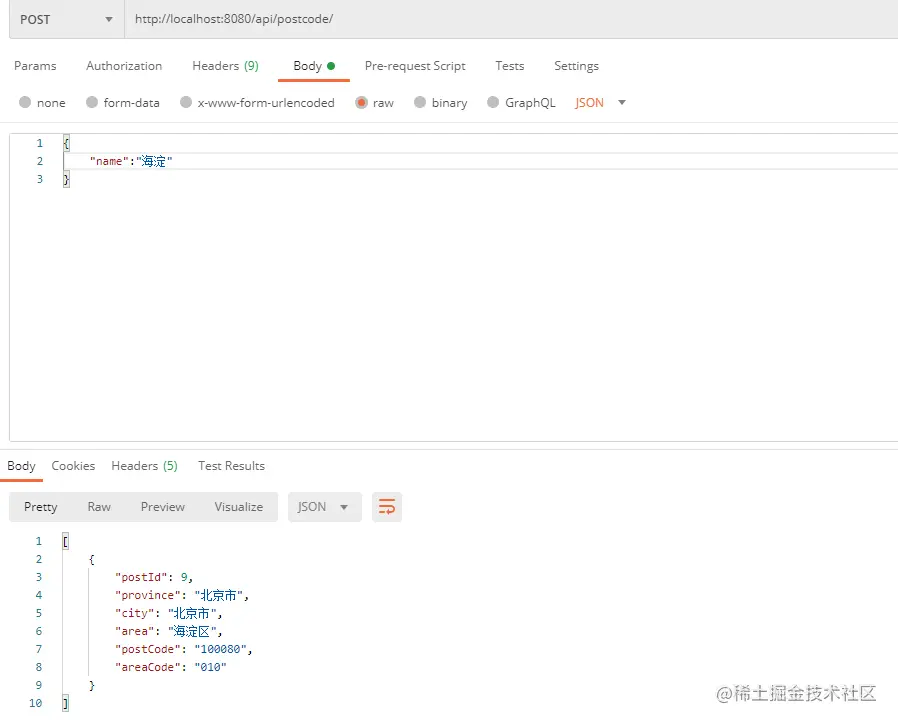Open the response JSON format dropdown
Screen dimensions: 898x725
click(x=325, y=507)
